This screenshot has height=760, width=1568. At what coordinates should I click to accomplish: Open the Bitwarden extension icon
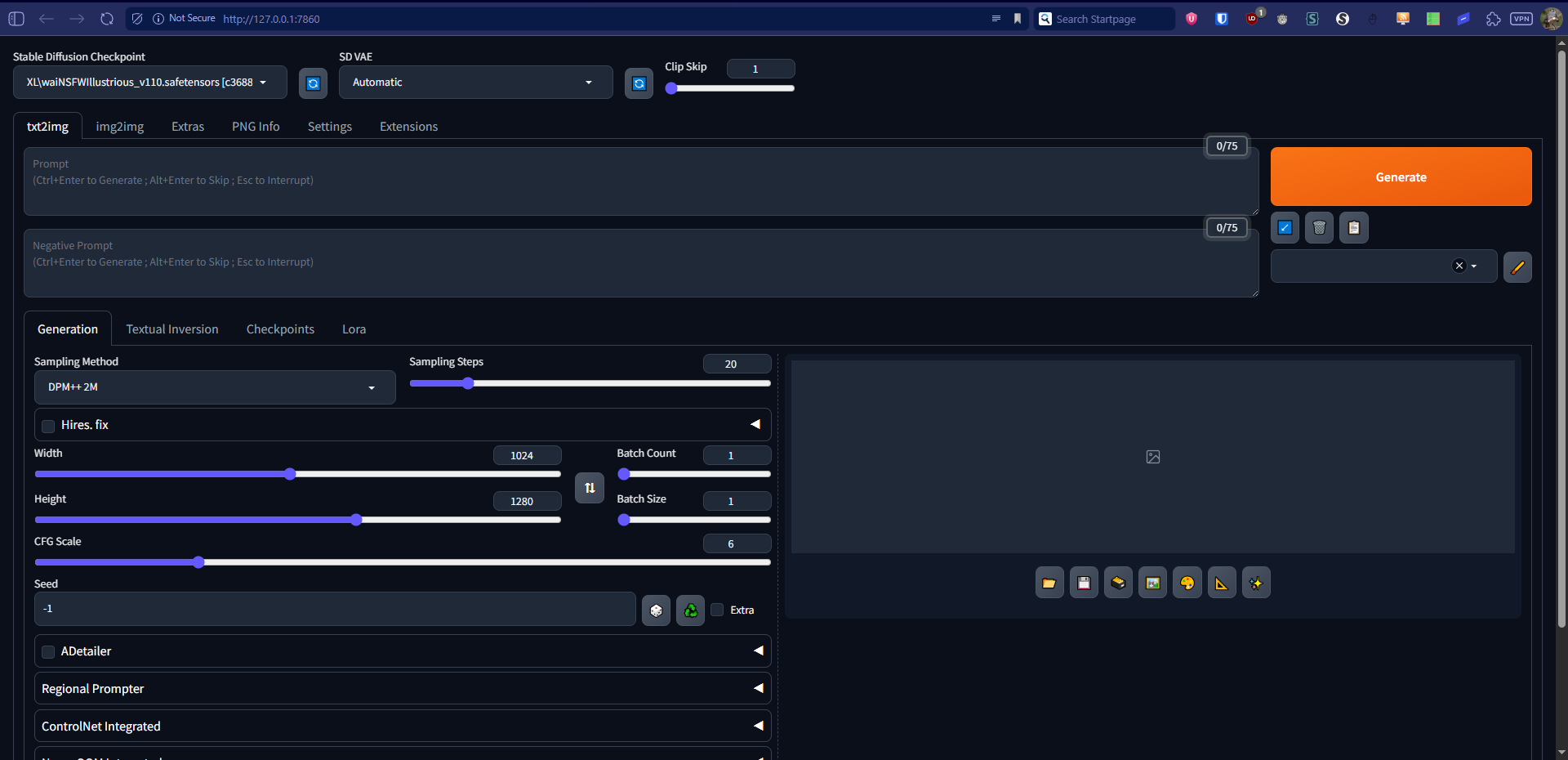[x=1222, y=19]
